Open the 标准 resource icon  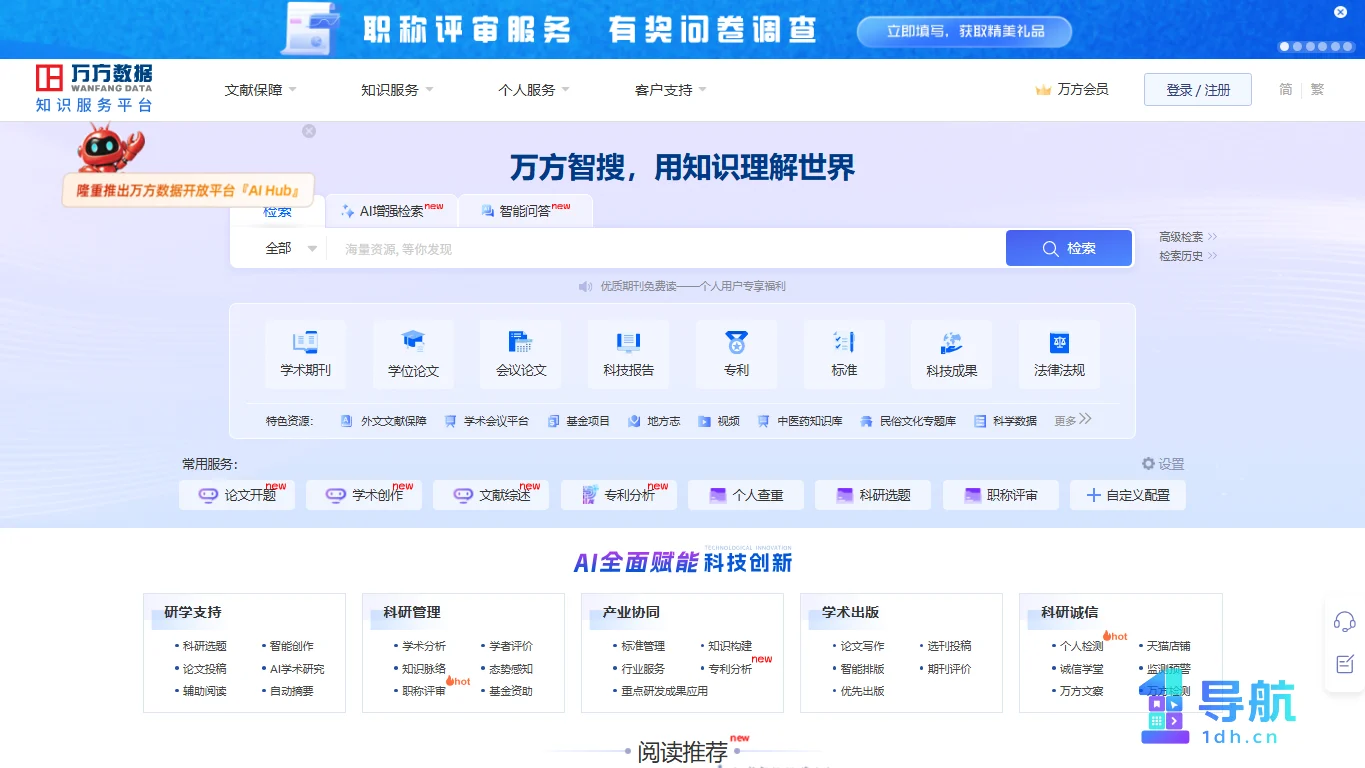coord(844,353)
